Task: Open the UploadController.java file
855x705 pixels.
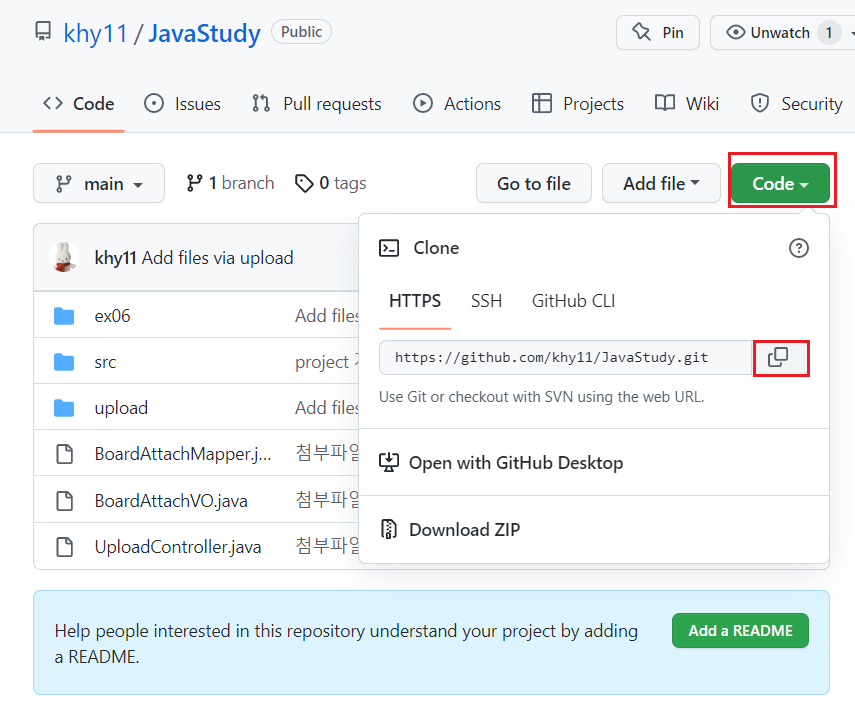Action: [178, 546]
